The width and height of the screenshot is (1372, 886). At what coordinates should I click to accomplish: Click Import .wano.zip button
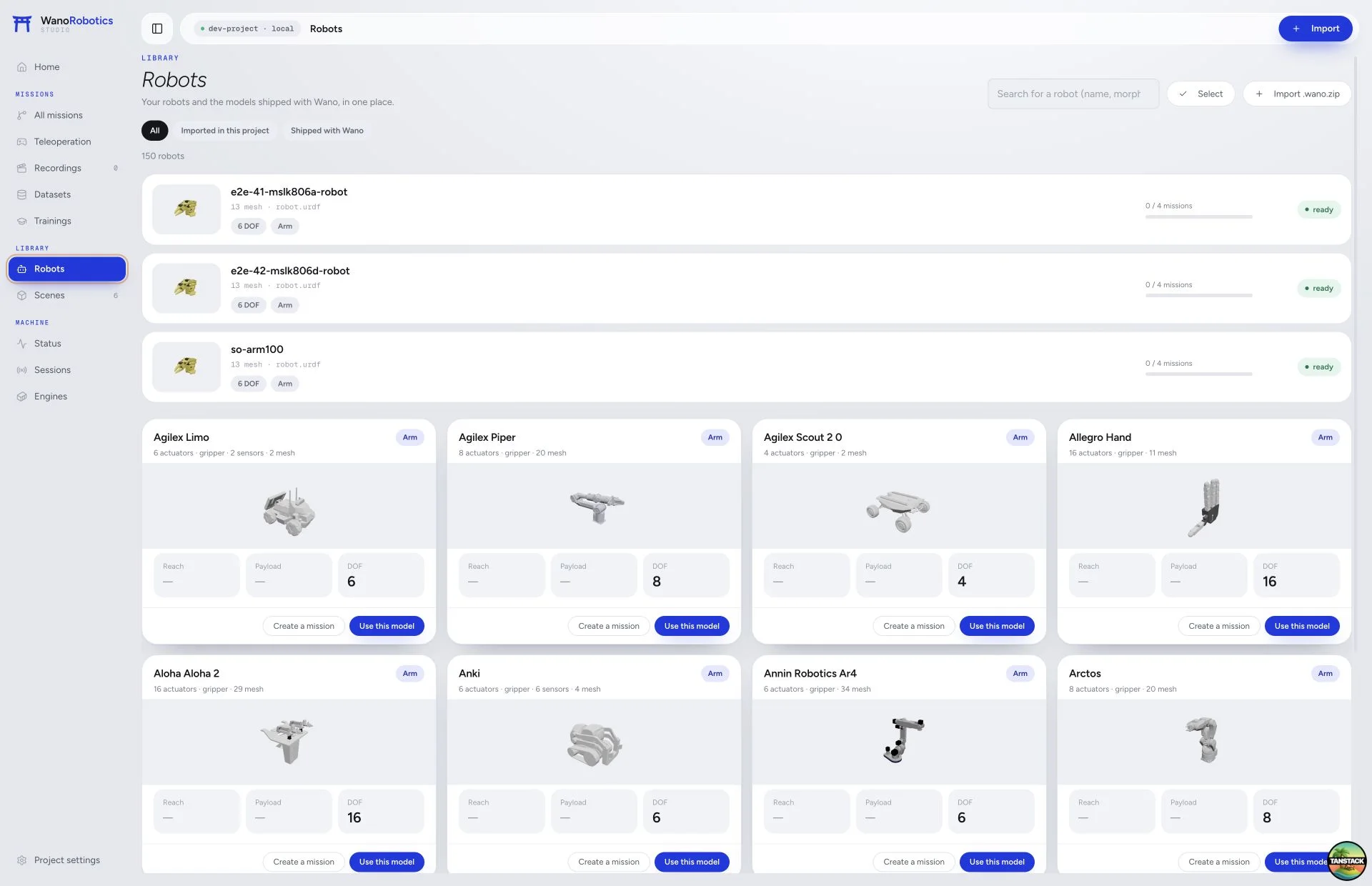click(1297, 94)
